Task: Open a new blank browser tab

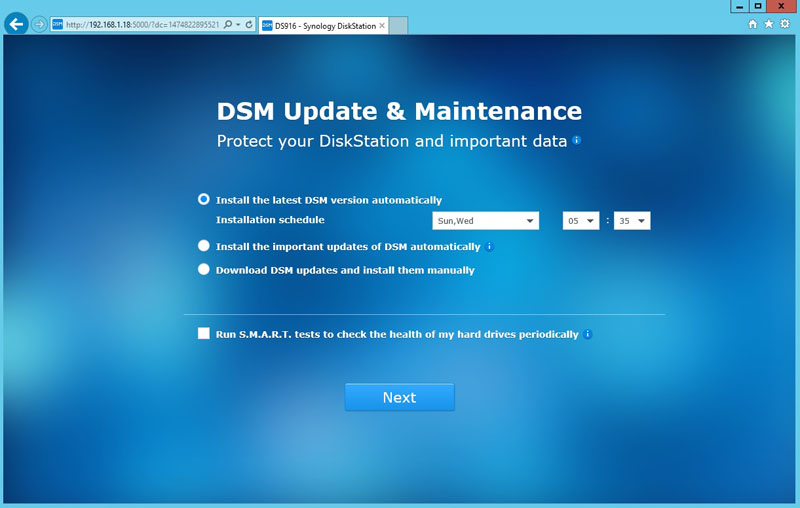Action: [x=398, y=26]
